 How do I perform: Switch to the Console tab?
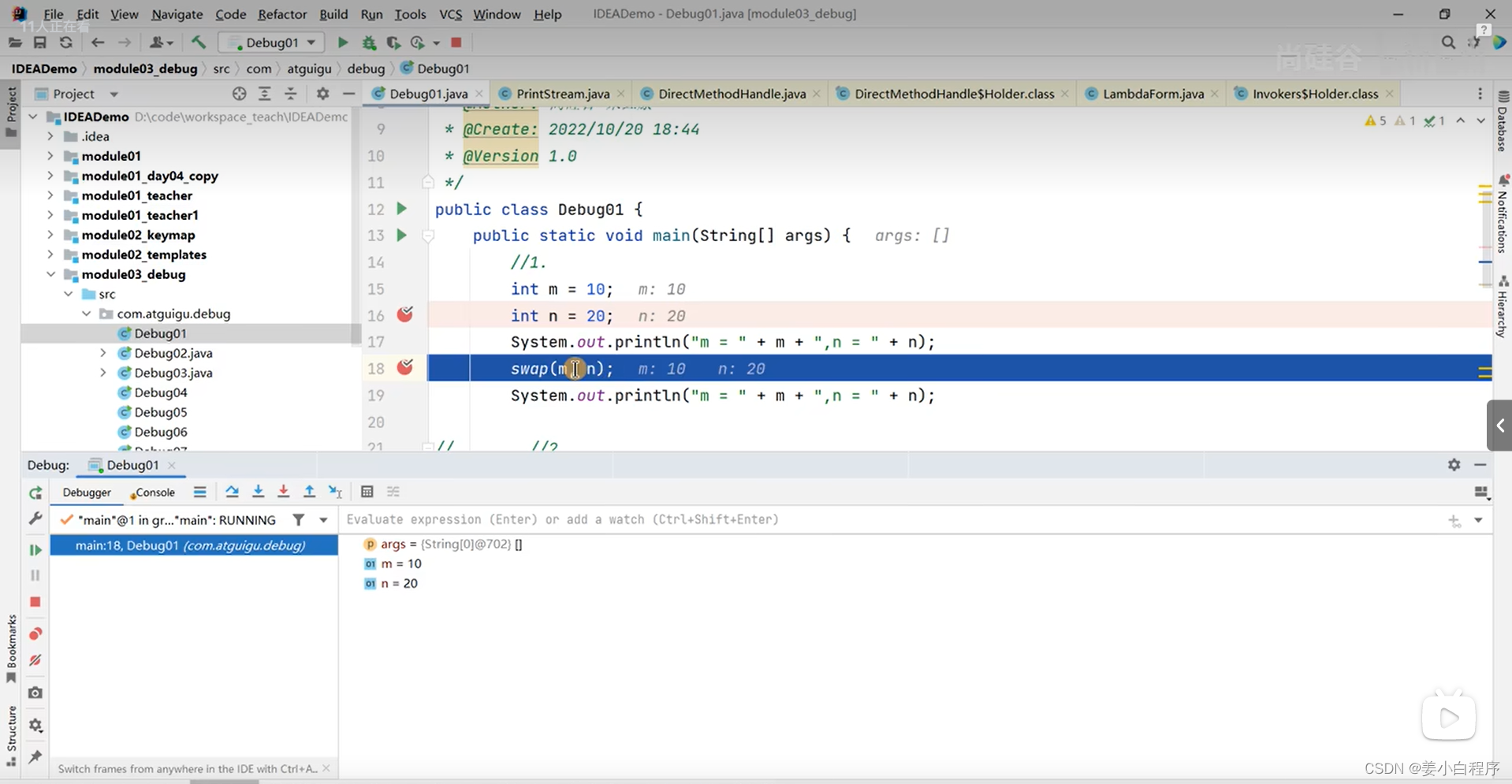[155, 492]
